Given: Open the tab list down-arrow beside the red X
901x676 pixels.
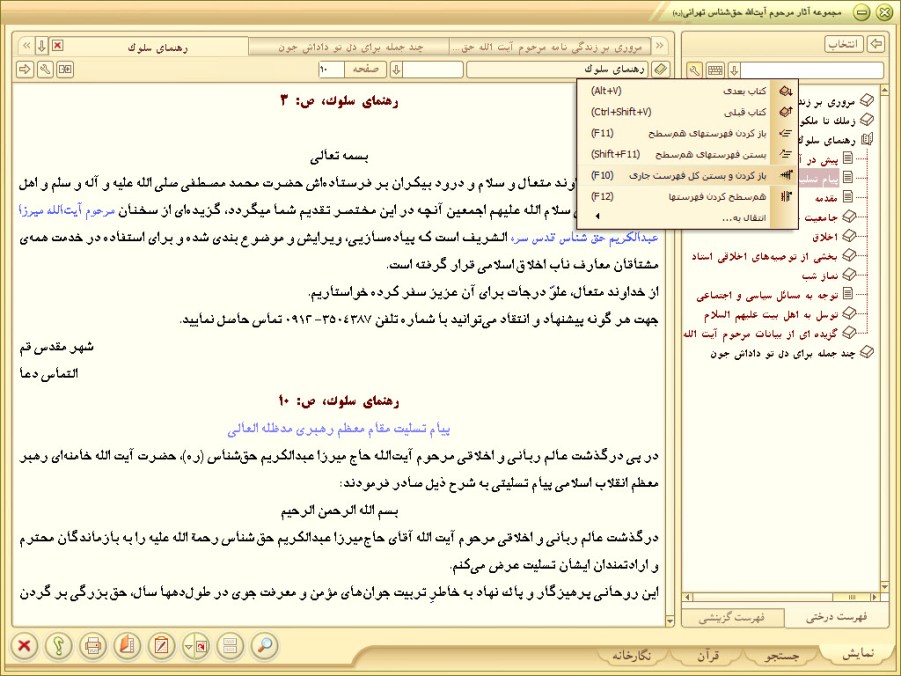Looking at the screenshot, I should tap(41, 45).
